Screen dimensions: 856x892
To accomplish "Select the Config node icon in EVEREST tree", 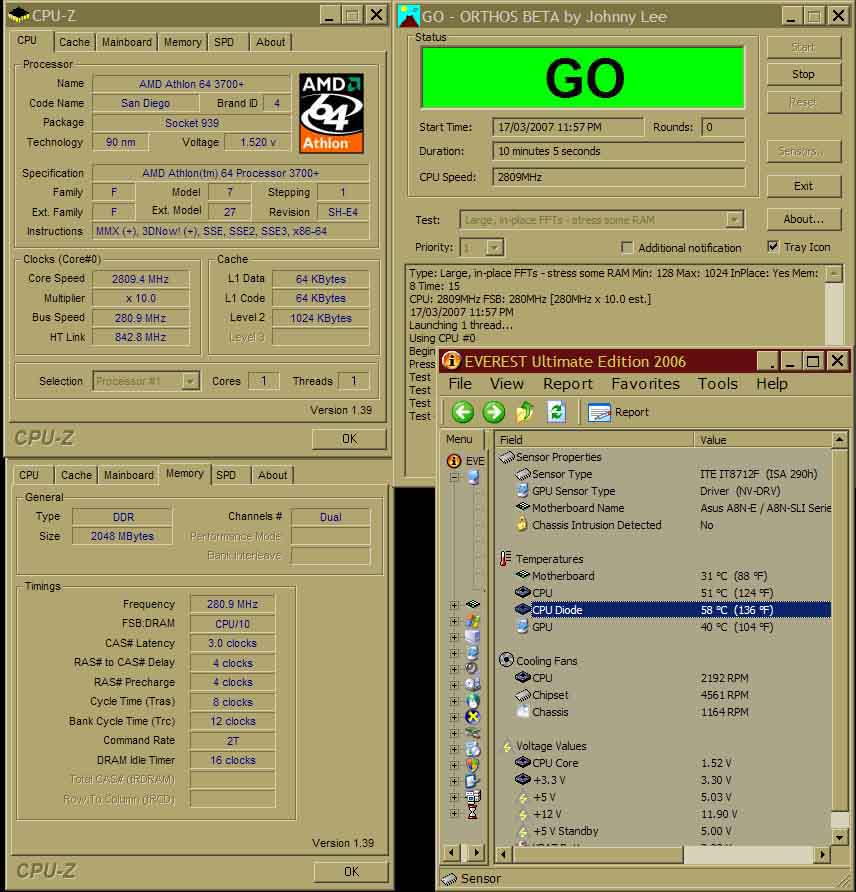I will 473,780.
